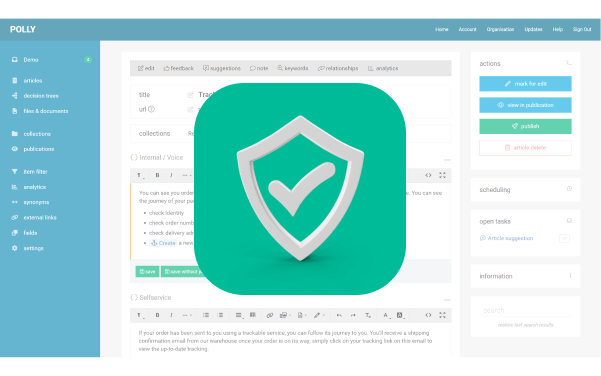The image size is (601, 376).
Task: Insert unordered list in Selfservice editor
Action: [206, 315]
